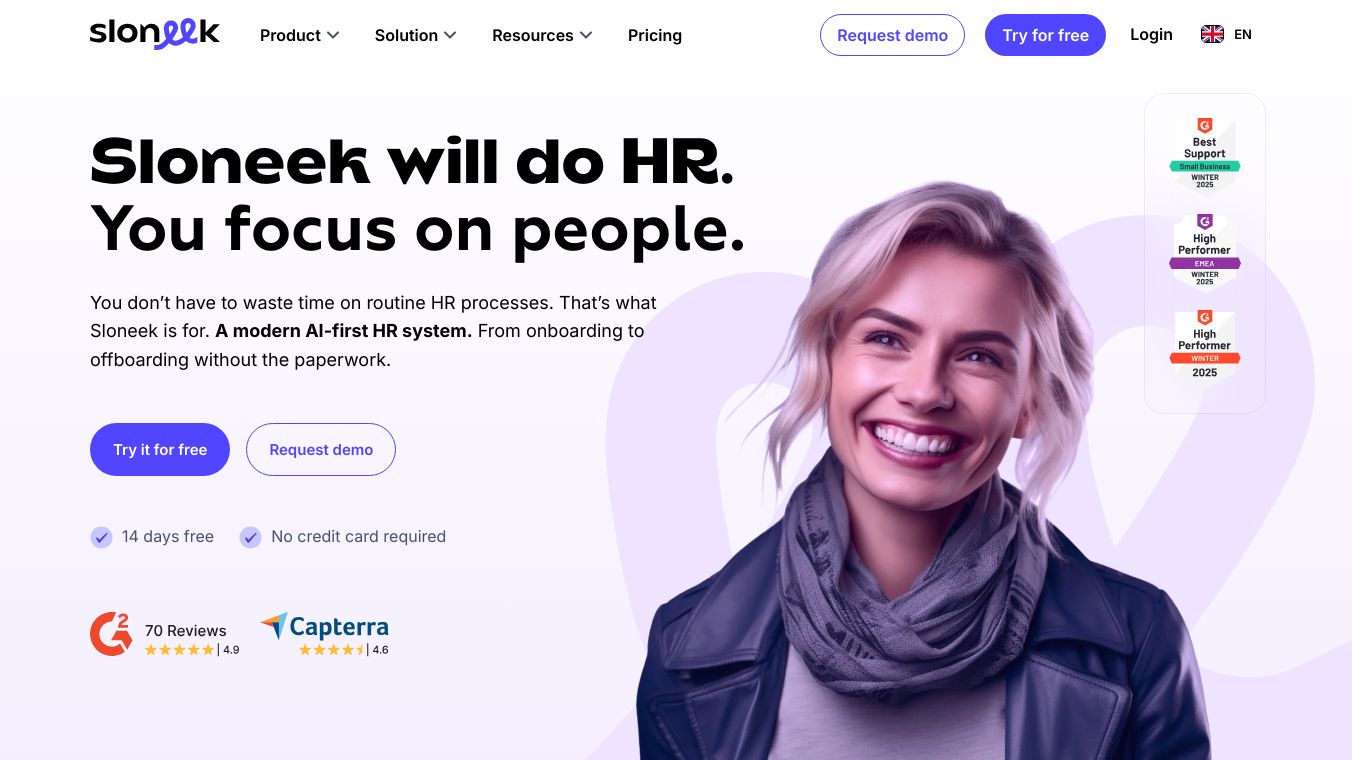Click the header Request demo button

click(892, 35)
